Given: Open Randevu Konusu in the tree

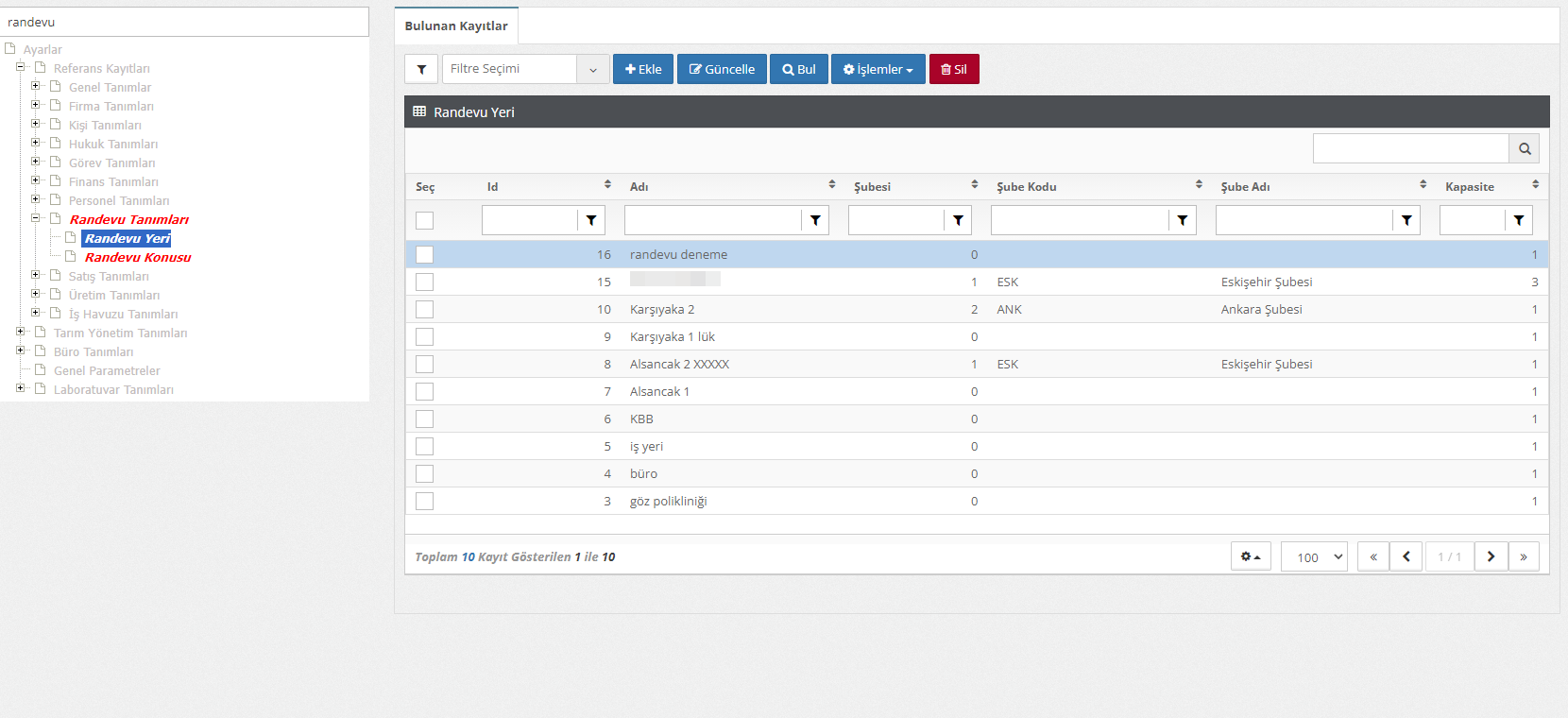Looking at the screenshot, I should pos(138,257).
